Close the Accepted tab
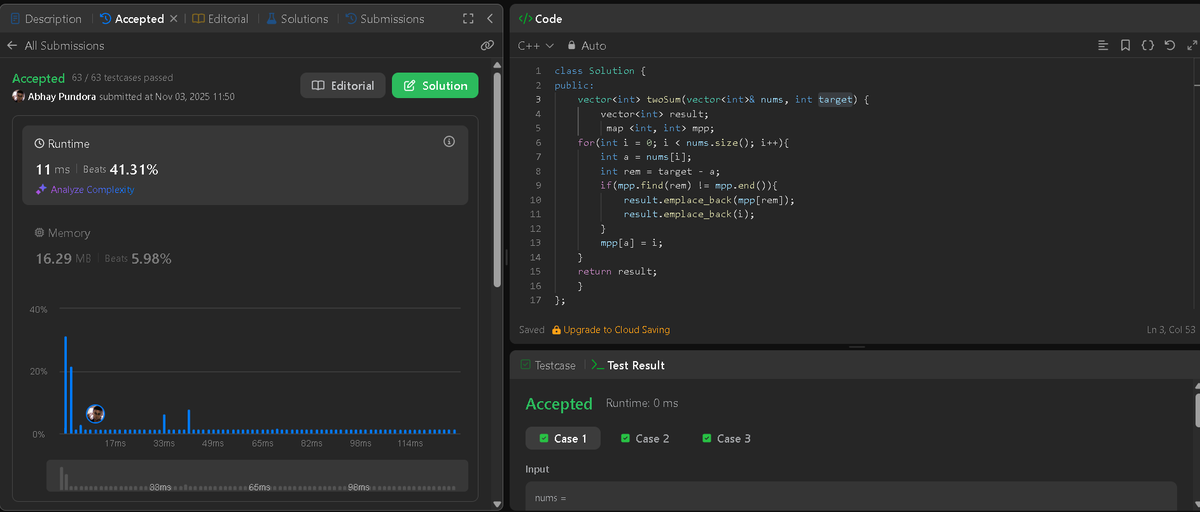 point(174,19)
